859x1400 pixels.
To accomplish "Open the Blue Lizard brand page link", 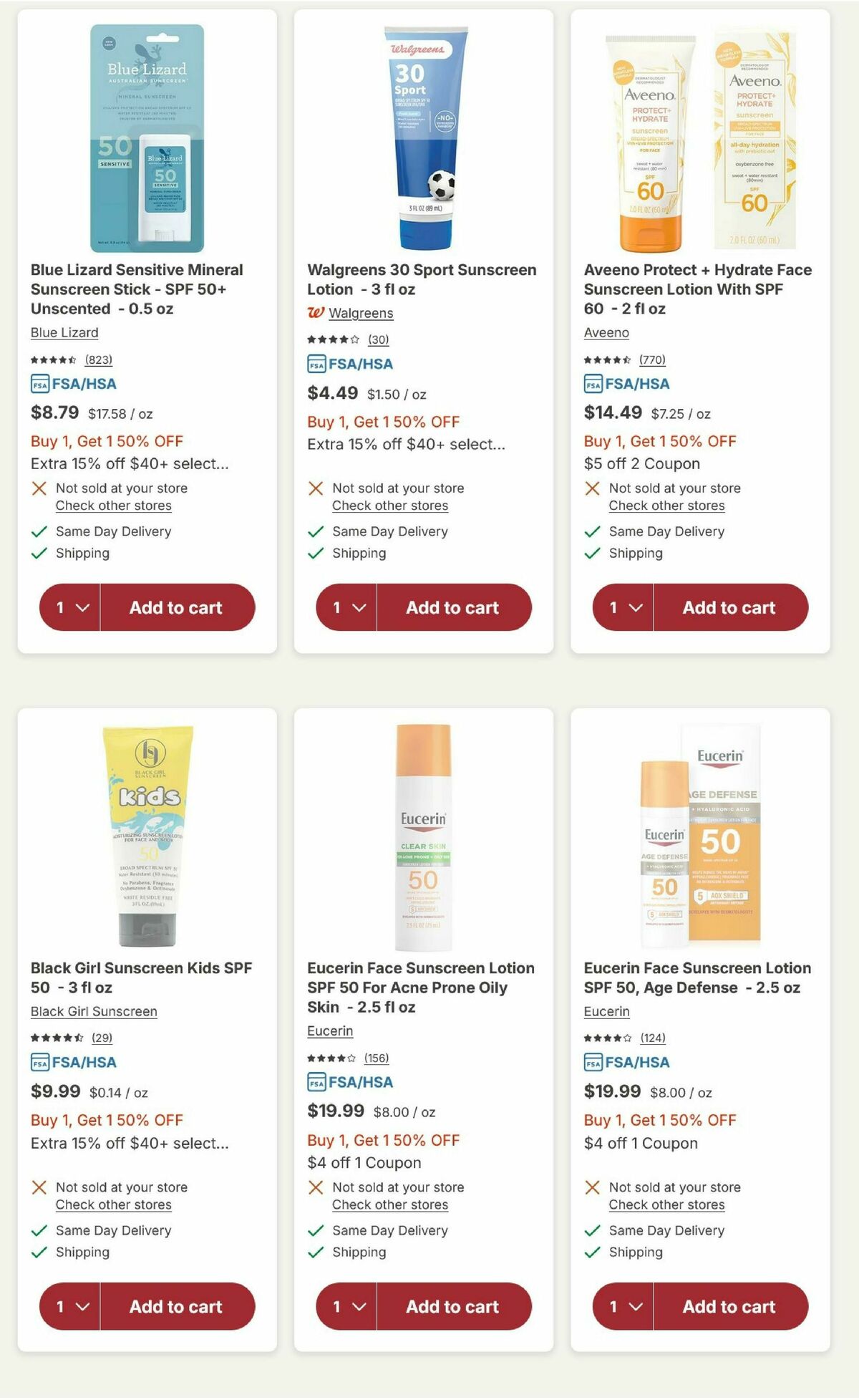I will (x=63, y=332).
